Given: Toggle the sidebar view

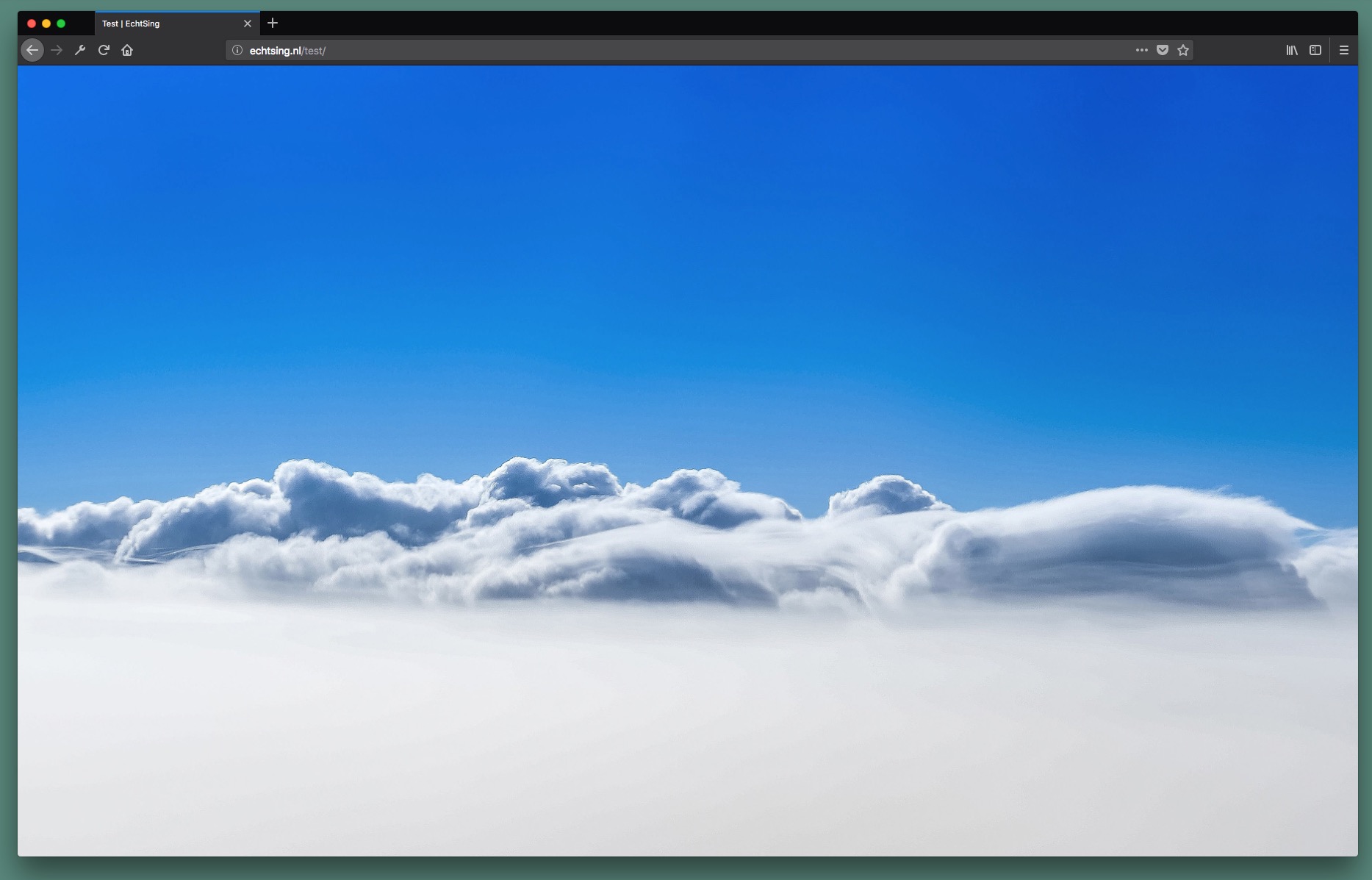Looking at the screenshot, I should (x=1315, y=50).
